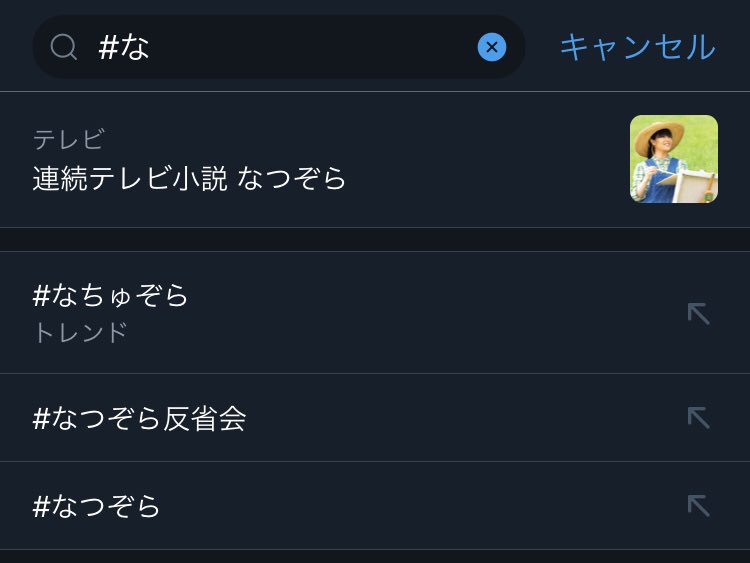Image resolution: width=750 pixels, height=563 pixels.
Task: Click the テレビ category label
Action: point(69,139)
